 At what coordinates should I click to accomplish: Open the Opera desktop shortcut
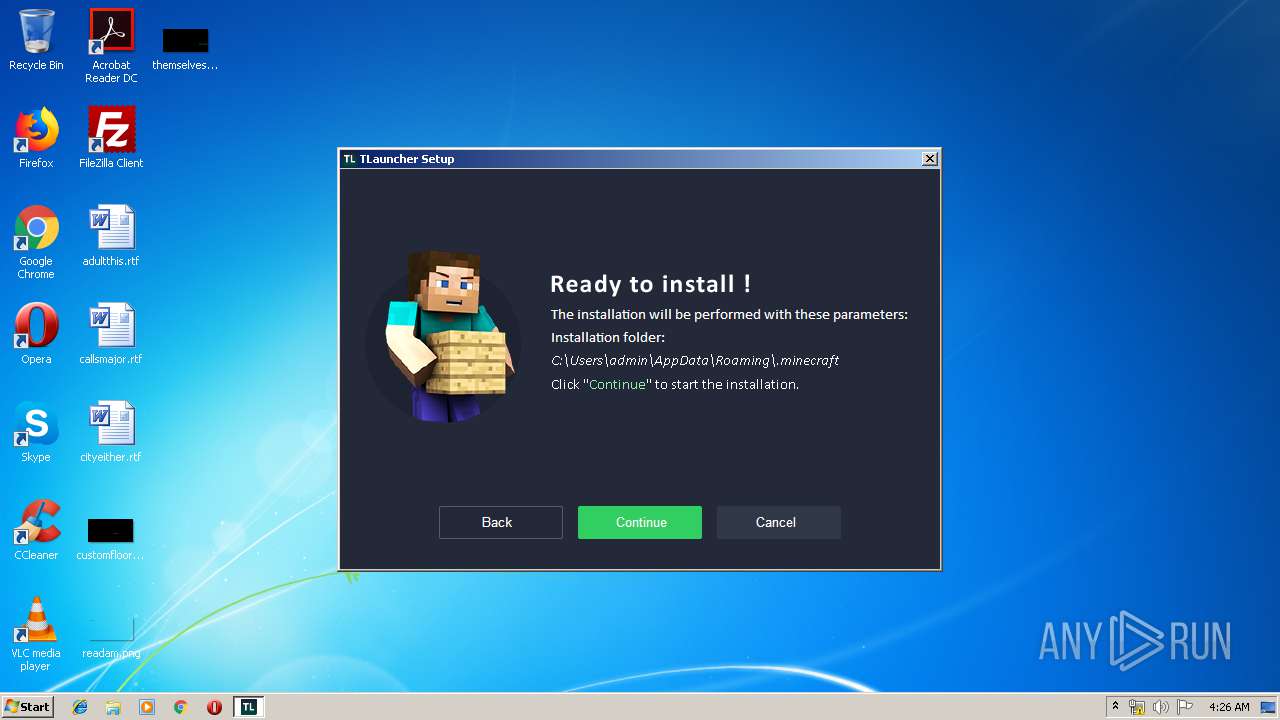36,334
